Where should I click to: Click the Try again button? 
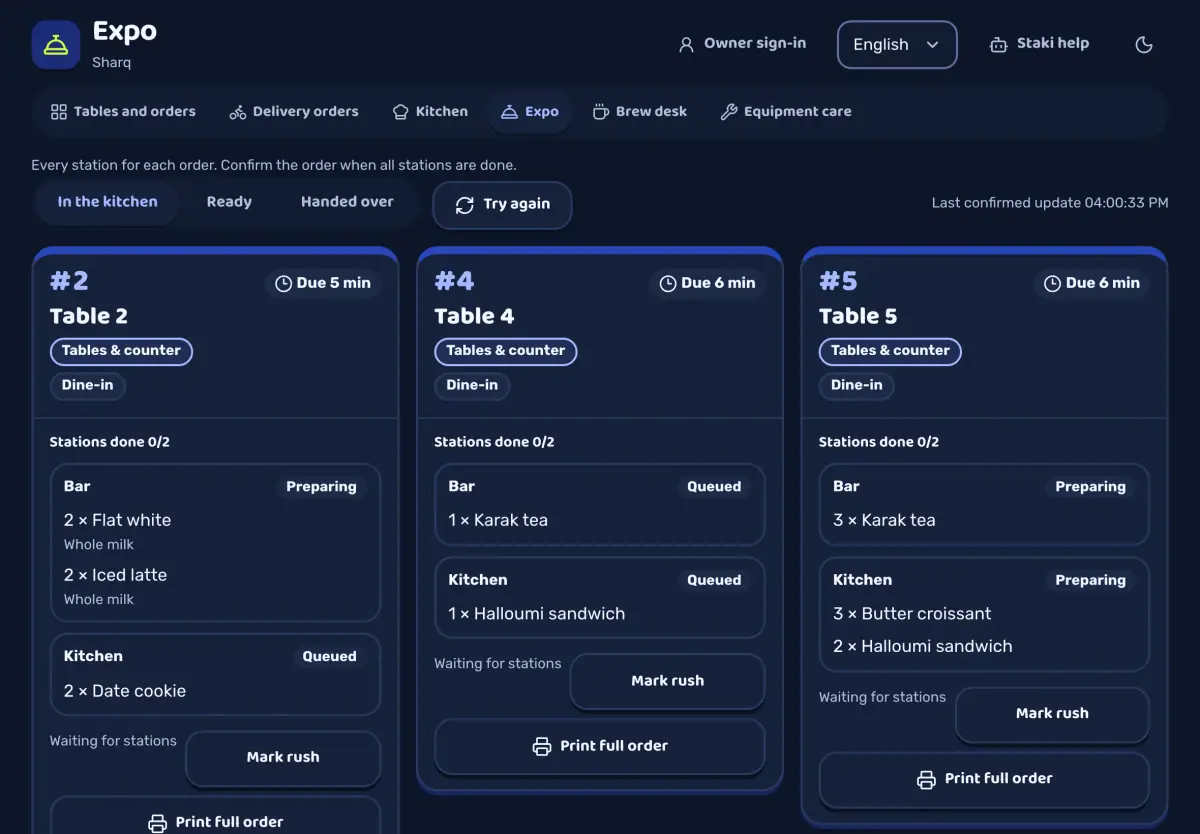pos(502,205)
